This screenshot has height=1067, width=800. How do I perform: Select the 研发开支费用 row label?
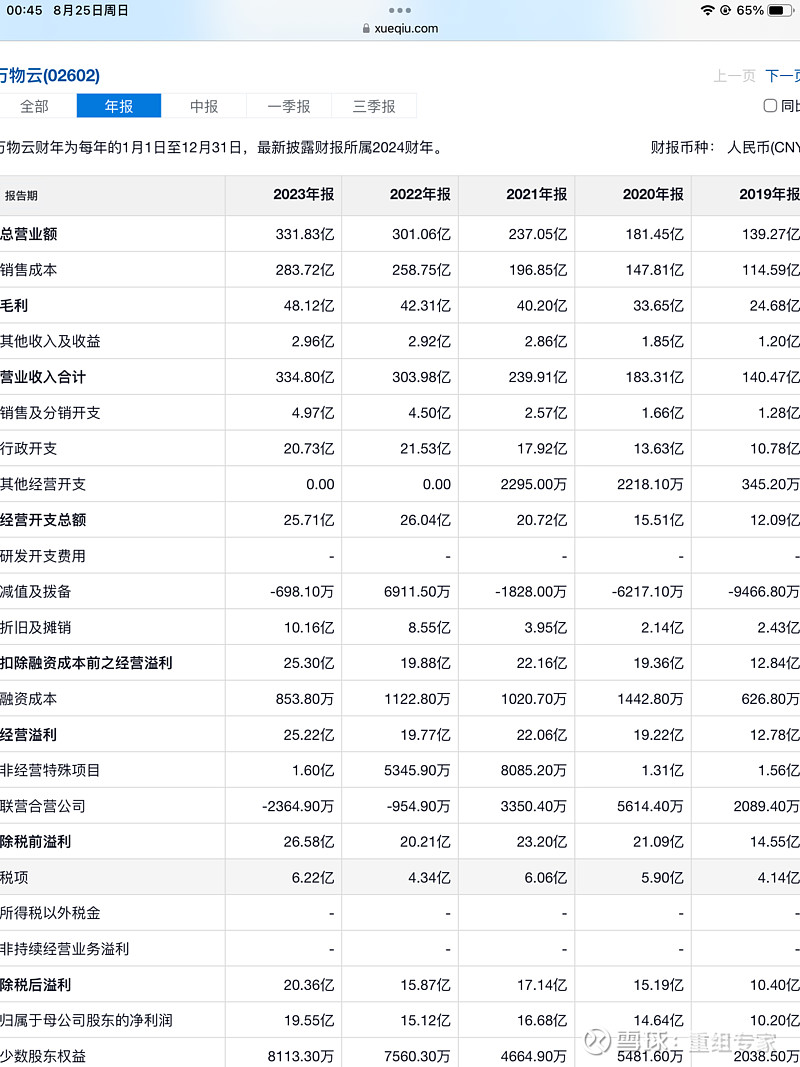(43, 556)
